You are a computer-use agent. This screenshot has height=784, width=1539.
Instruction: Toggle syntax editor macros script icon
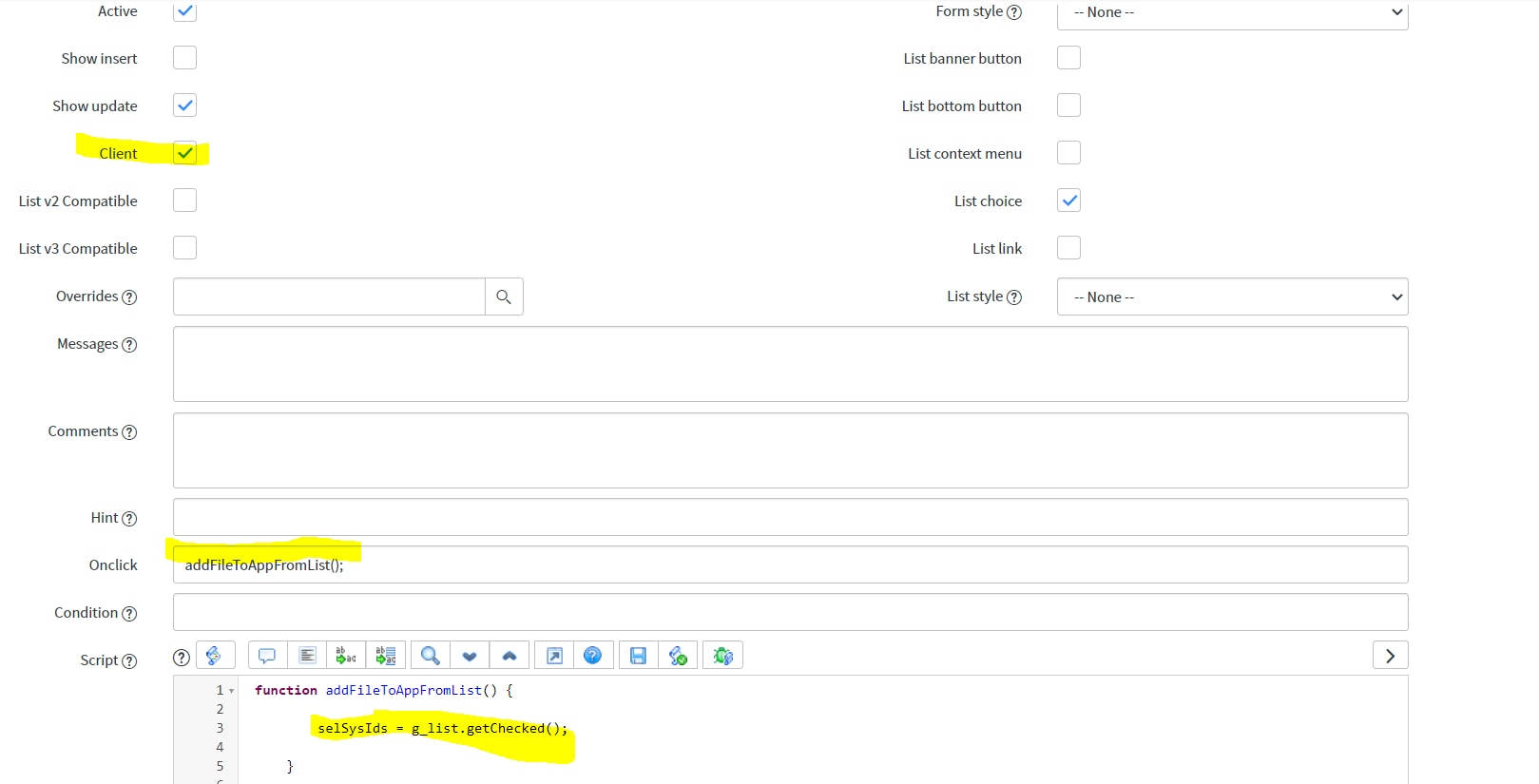coord(215,656)
